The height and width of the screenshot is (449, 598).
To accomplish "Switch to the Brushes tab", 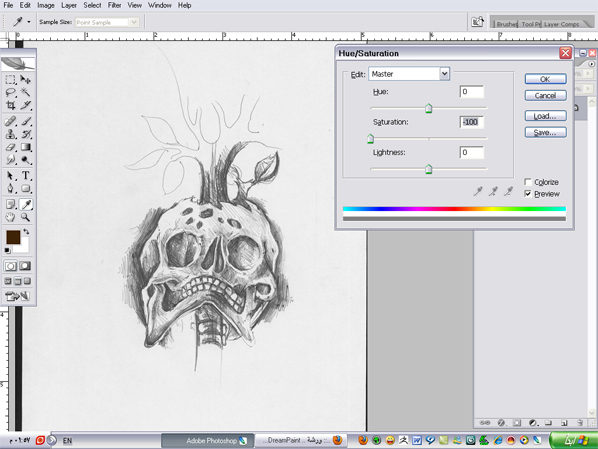I will [507, 24].
